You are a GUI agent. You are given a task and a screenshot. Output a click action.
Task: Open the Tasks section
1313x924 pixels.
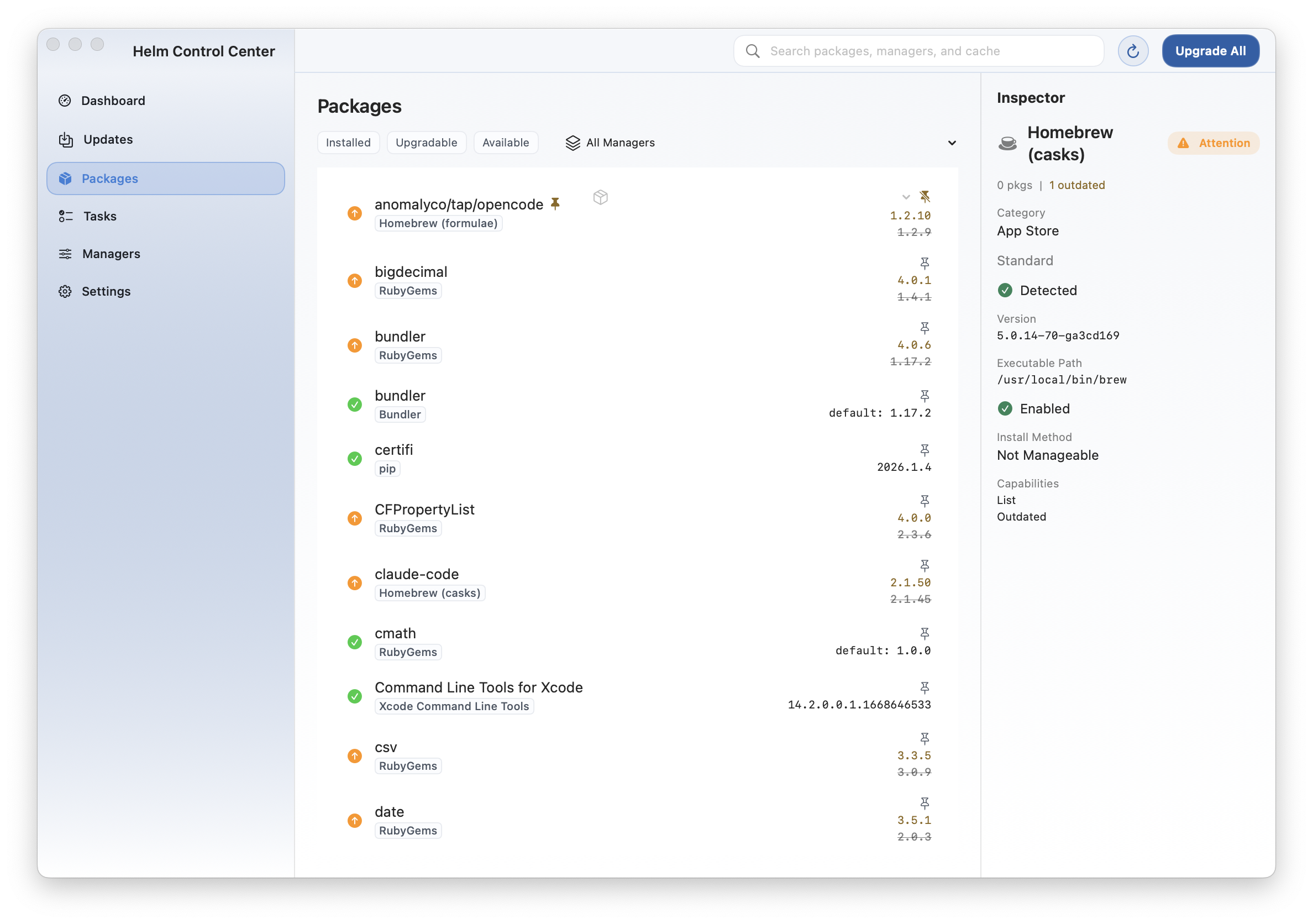[x=100, y=216]
